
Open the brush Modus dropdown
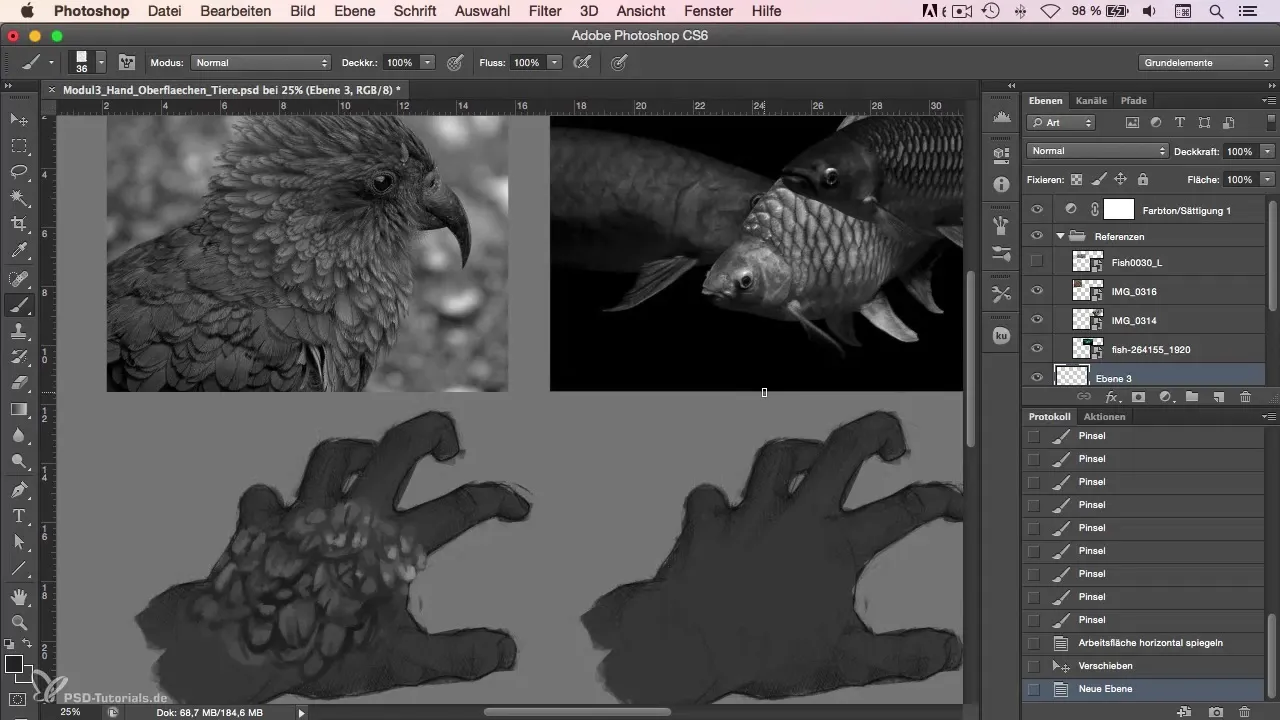click(260, 62)
